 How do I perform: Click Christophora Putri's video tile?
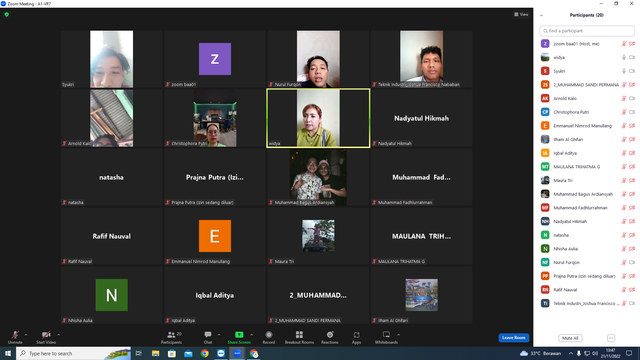215,118
